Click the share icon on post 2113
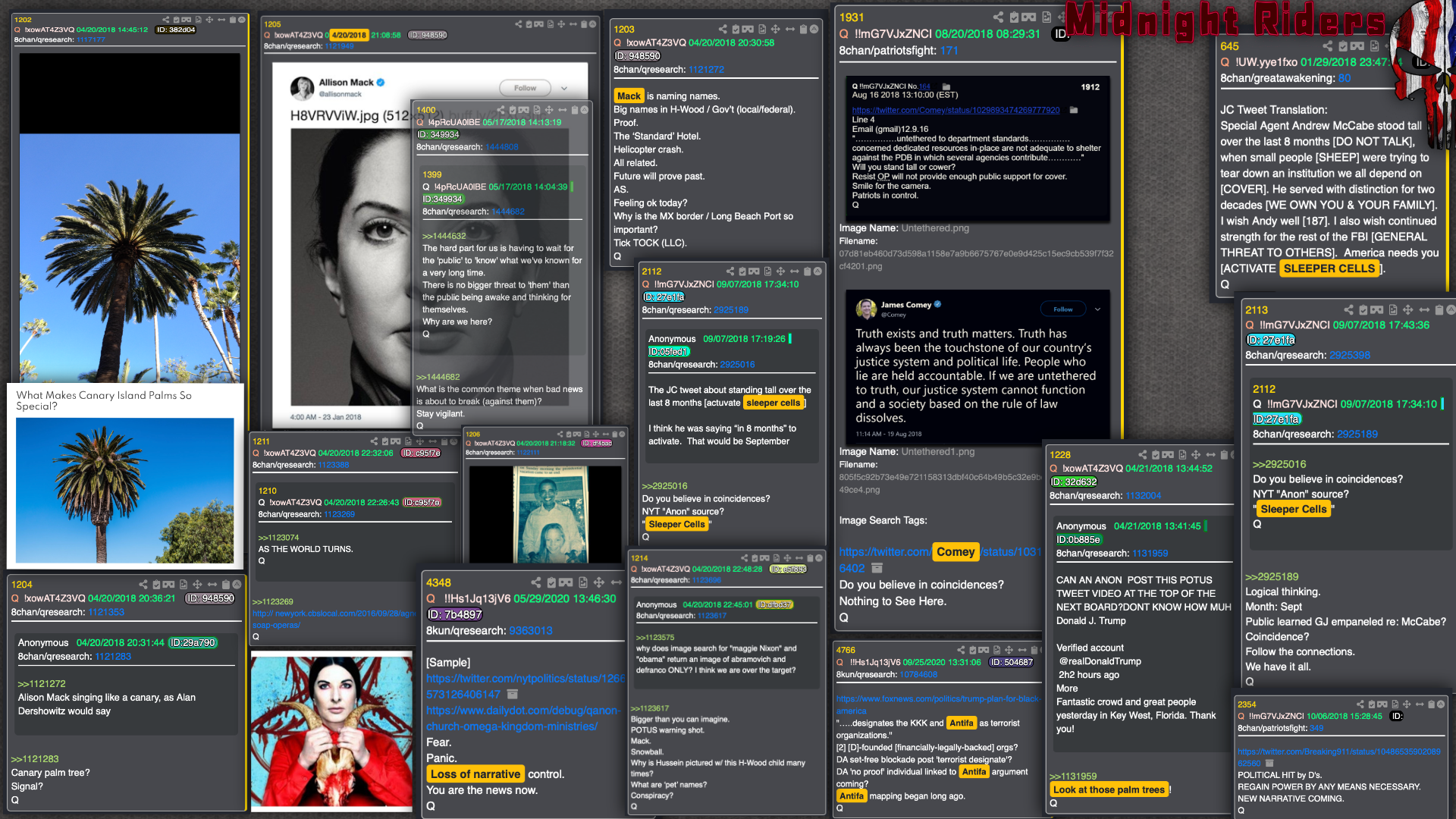This screenshot has height=819, width=1456. tap(1348, 309)
